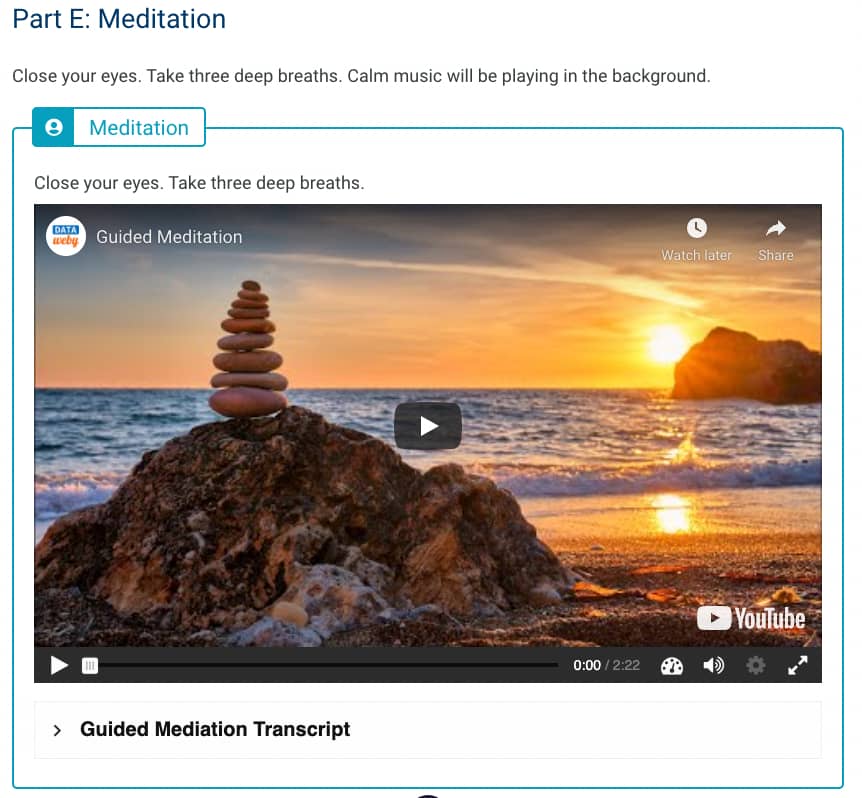Select the Meditation tab label
Image resolution: width=862 pixels, height=798 pixels.
[139, 128]
